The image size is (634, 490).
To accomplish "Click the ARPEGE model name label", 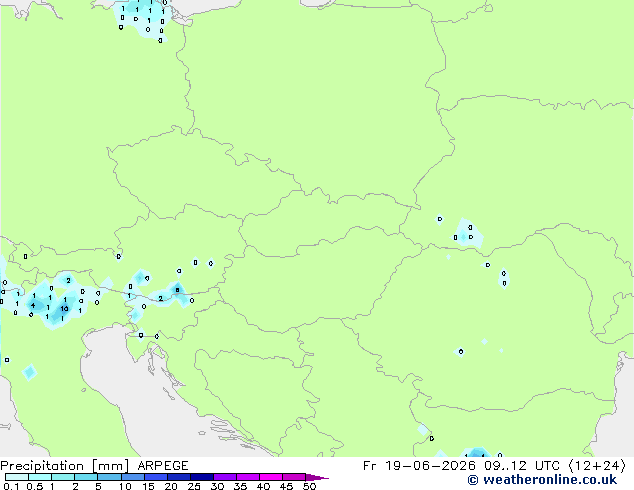I will 163,466.
